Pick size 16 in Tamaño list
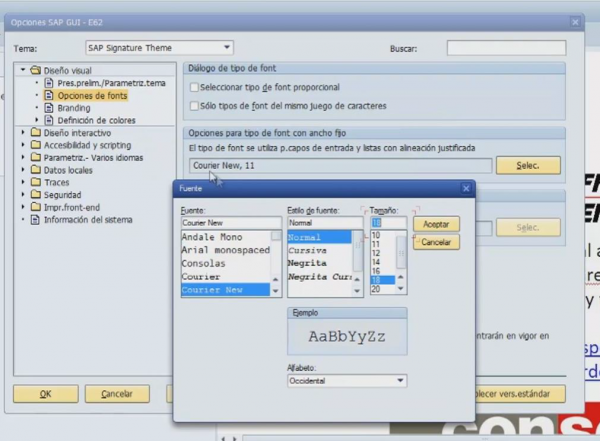Screen dimensions: 600x441 (x=383, y=271)
